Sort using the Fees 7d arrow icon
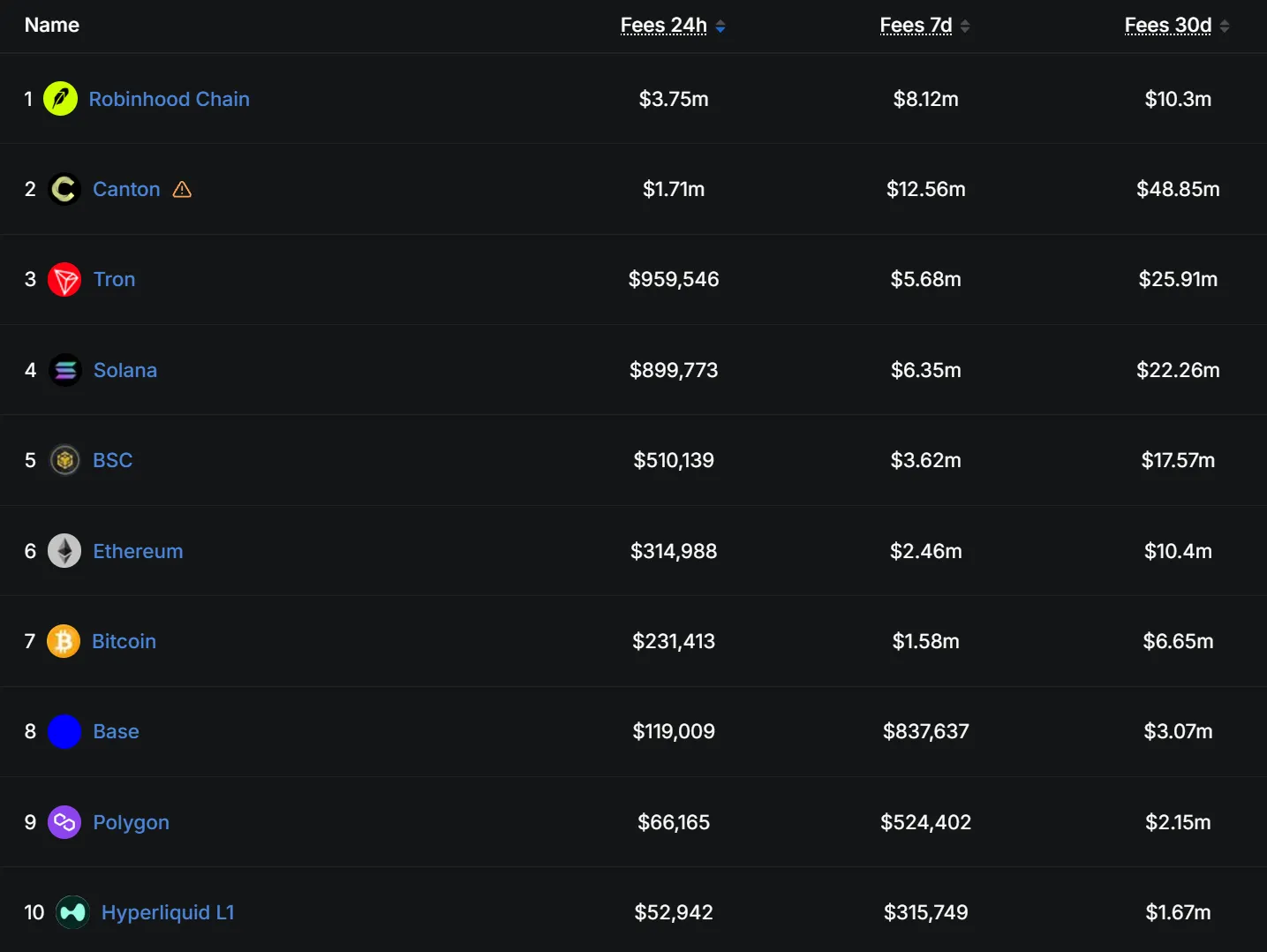Image resolution: width=1267 pixels, height=952 pixels. tap(965, 26)
